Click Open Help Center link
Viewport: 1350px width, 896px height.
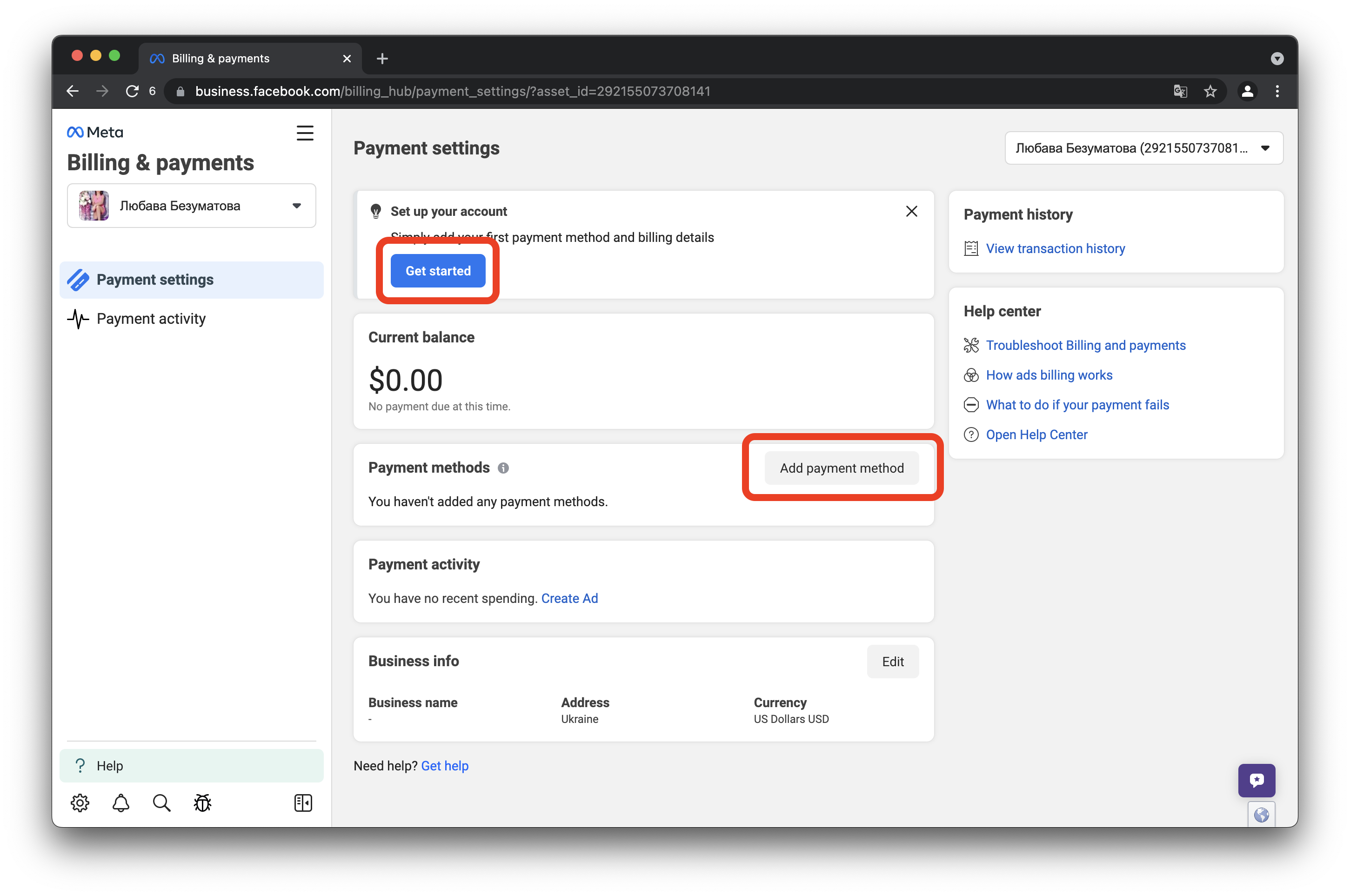1036,435
